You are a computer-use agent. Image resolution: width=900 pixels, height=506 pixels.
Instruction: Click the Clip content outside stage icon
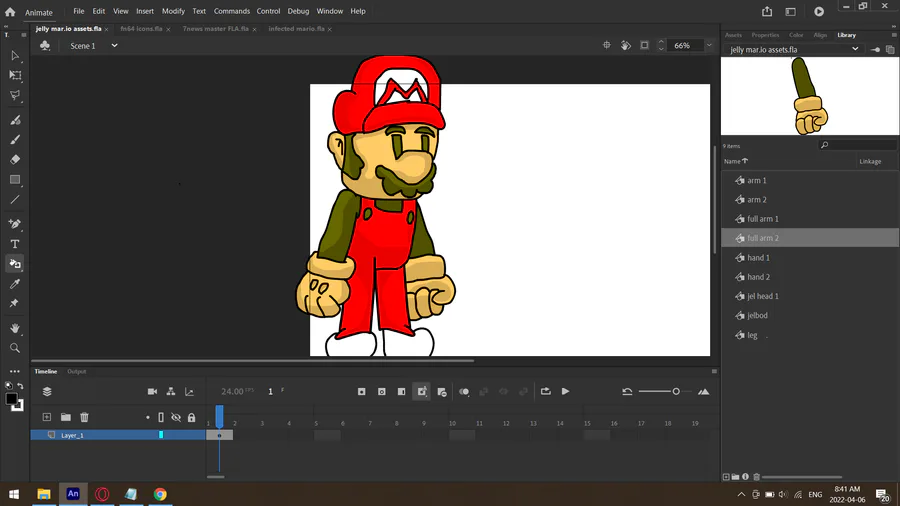645,45
